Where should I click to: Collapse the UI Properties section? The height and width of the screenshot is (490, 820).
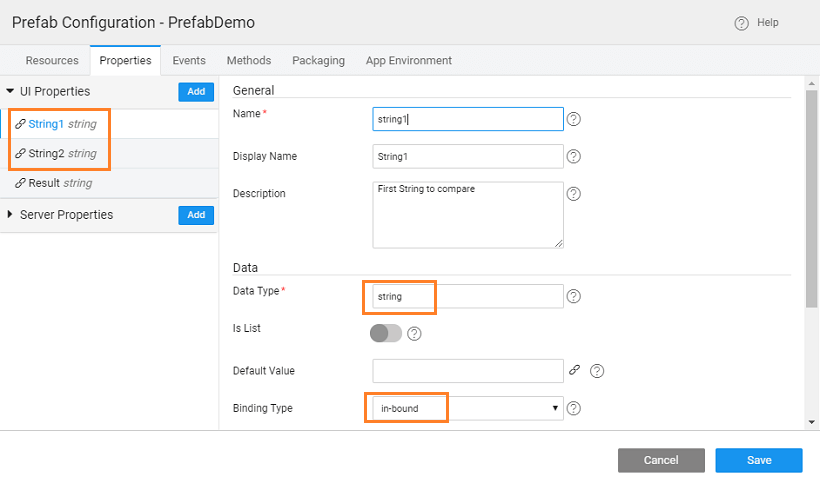[10, 91]
